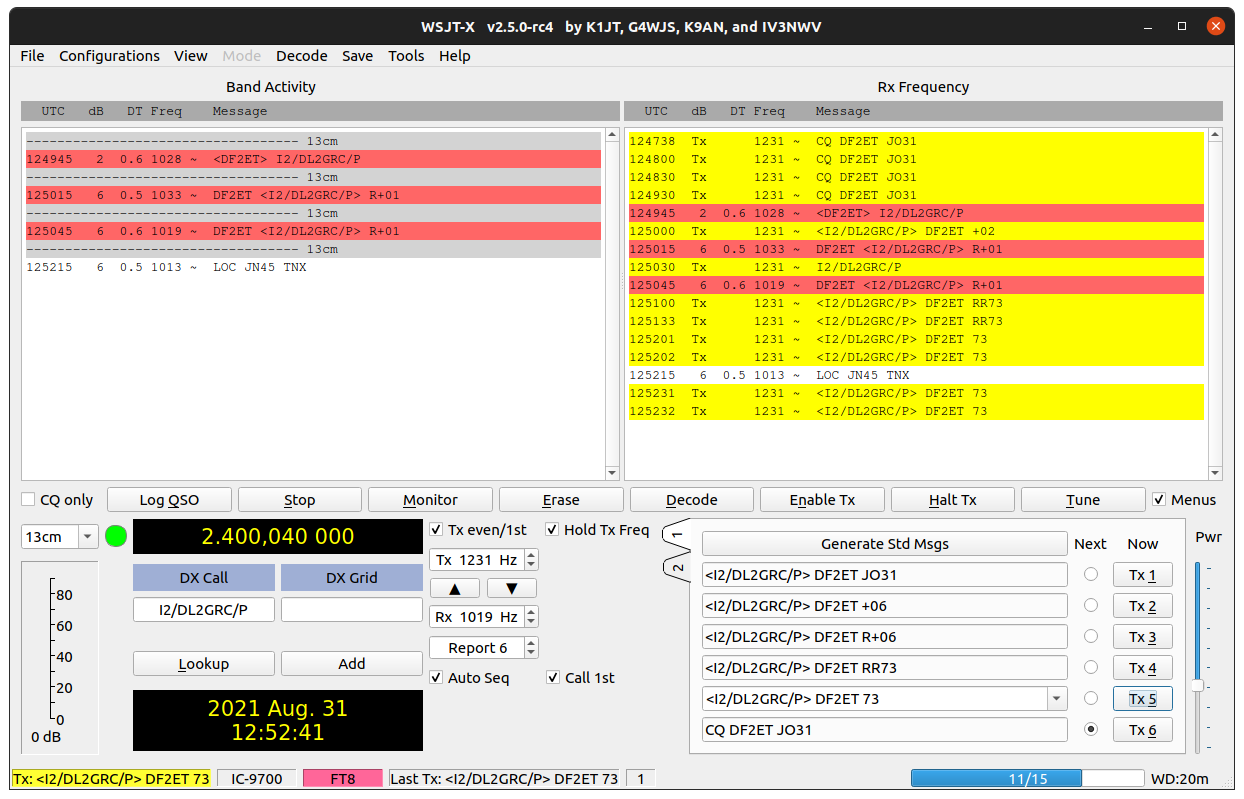
Task: Select Next radio for Tx 5 message
Action: 1091,699
